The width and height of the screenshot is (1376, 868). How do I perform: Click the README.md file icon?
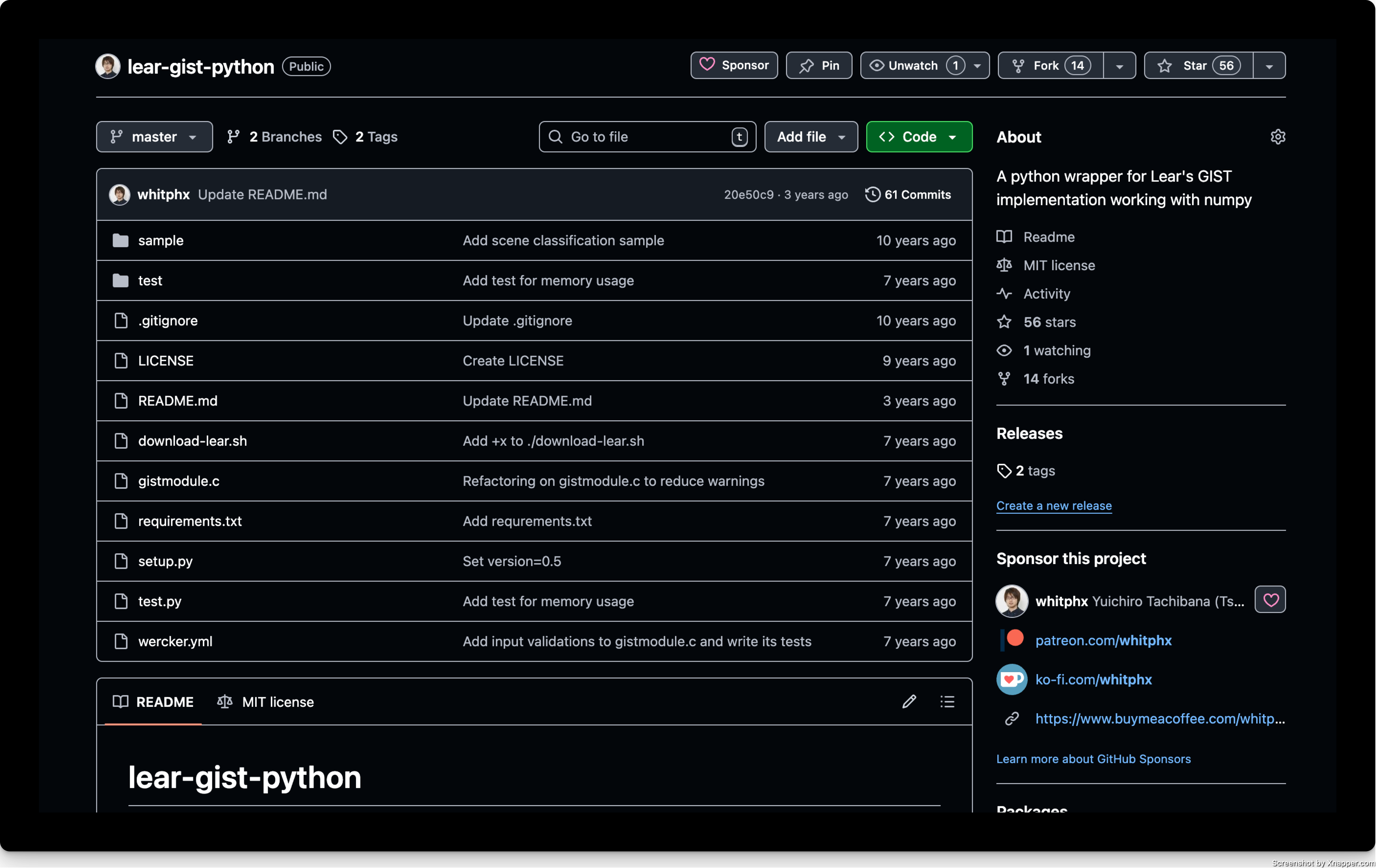pos(121,401)
